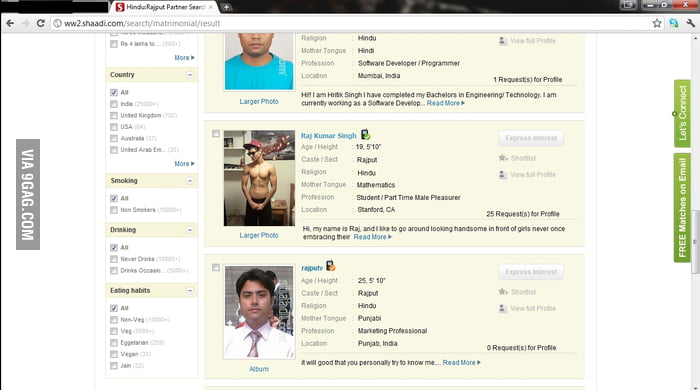Bookmark this page with the star icon
The width and height of the screenshot is (700, 390).
point(657,23)
